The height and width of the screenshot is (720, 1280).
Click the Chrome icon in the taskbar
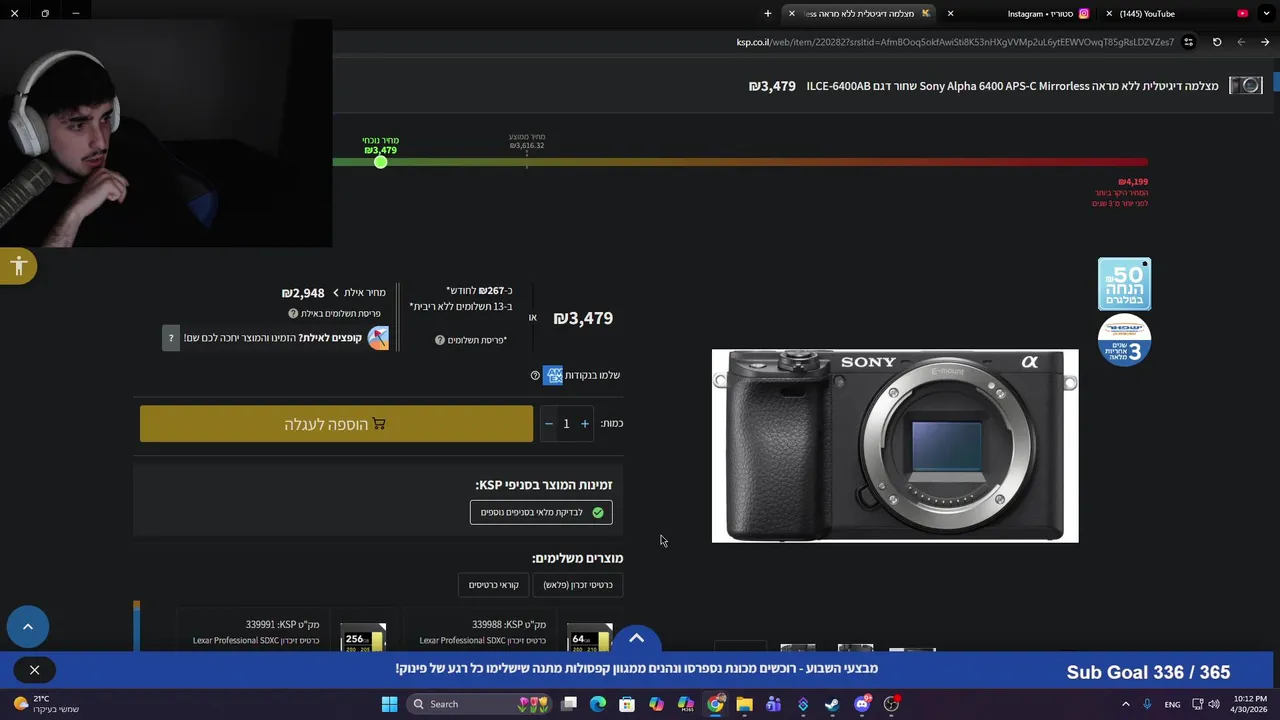[x=715, y=704]
